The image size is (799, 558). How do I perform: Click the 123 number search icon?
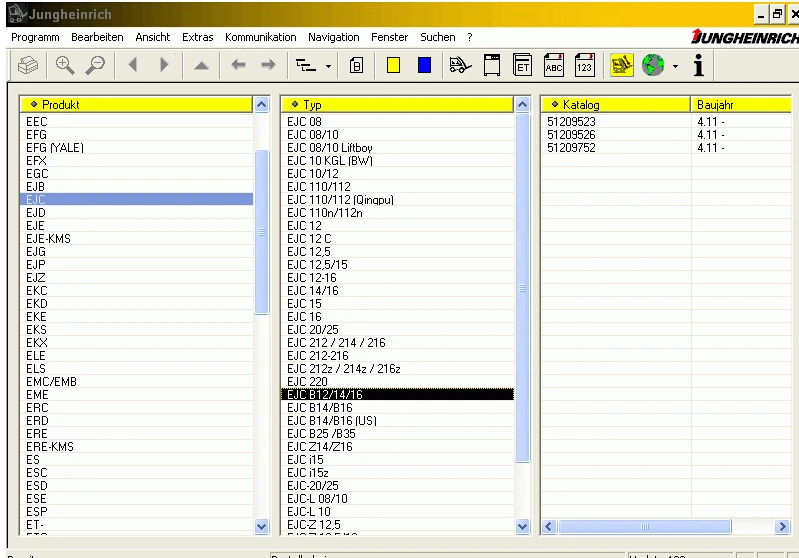click(584, 65)
